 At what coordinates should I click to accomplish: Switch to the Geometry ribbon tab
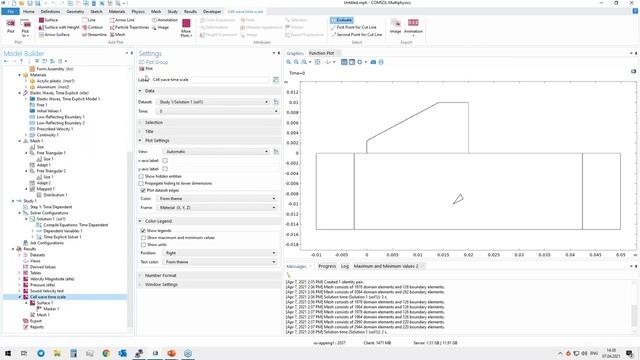tap(75, 11)
